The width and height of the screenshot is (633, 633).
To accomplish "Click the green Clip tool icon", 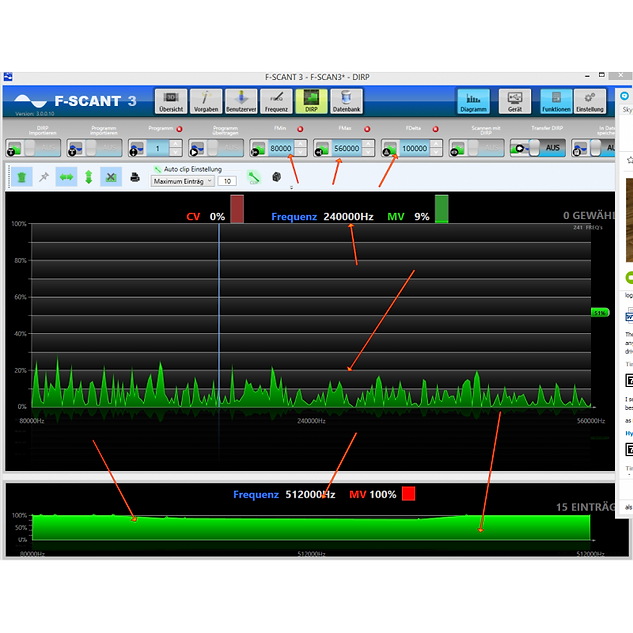I will tap(254, 177).
